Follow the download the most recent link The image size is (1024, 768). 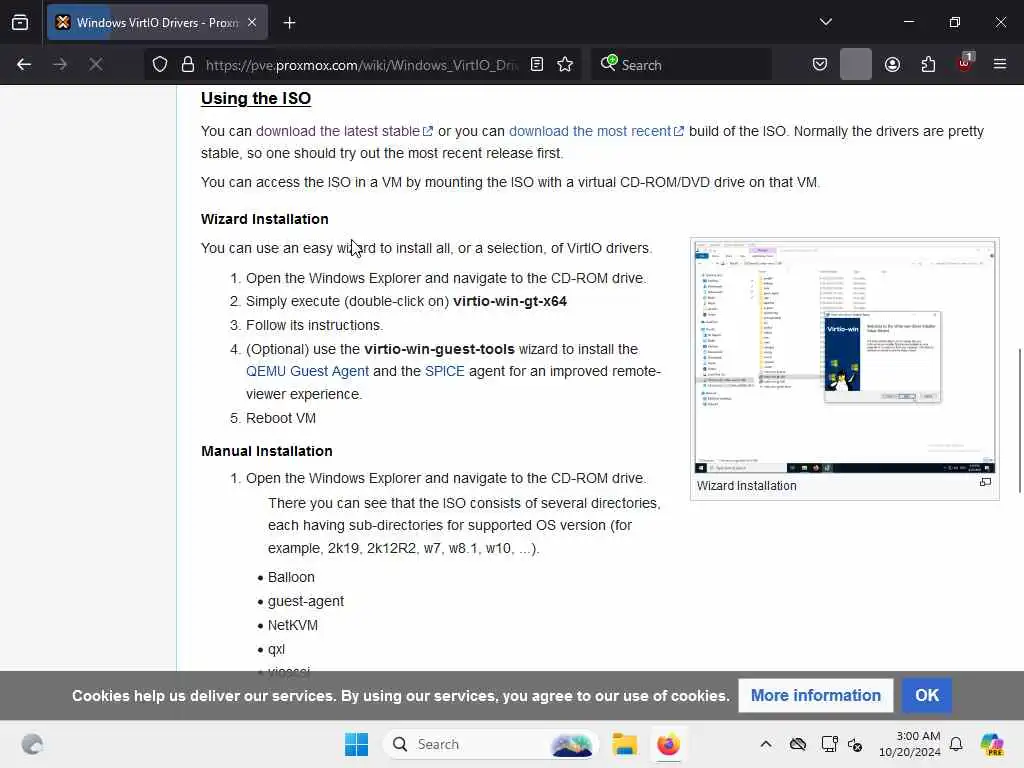coord(596,131)
